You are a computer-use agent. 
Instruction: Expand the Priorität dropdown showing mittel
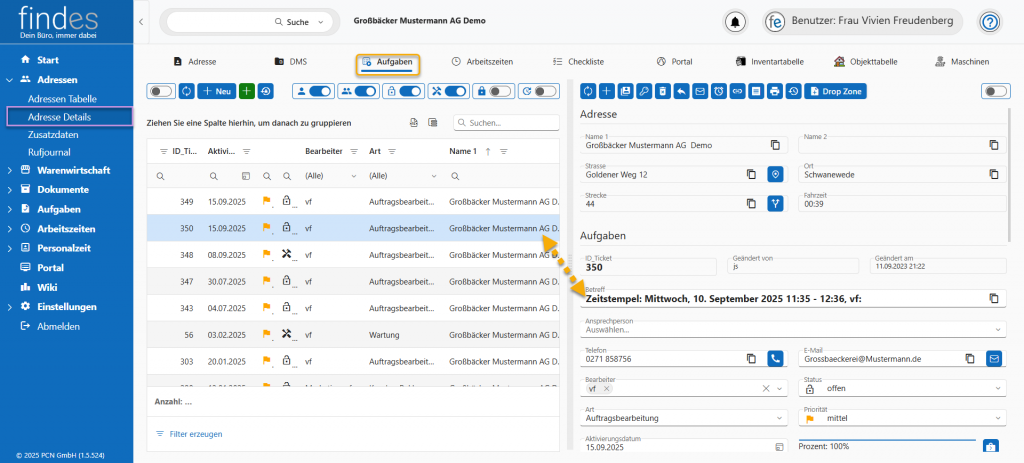click(902, 418)
